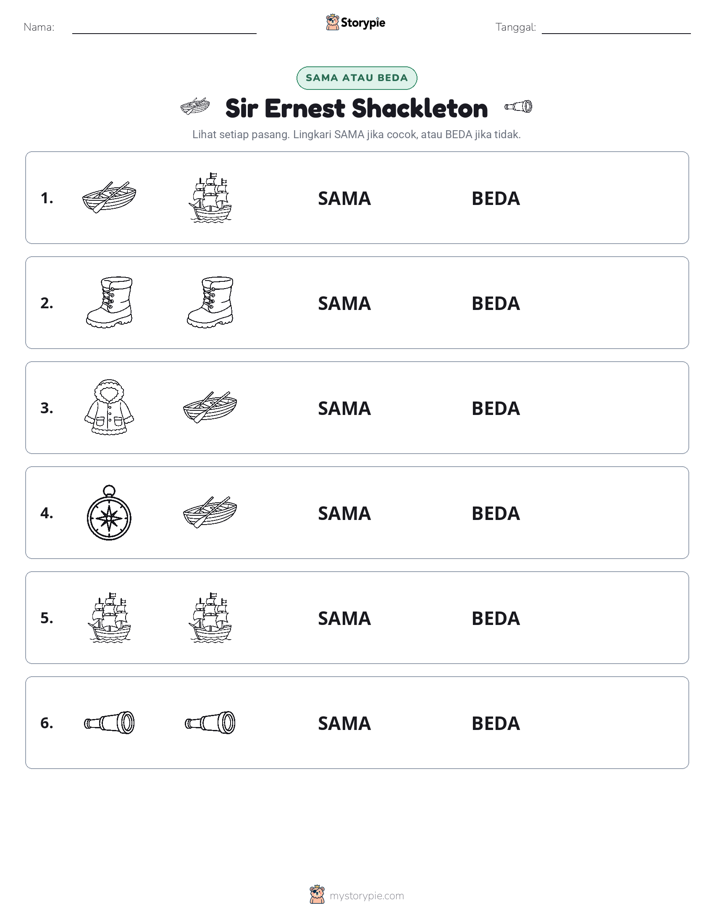The image size is (714, 924).
Task: Click the sailing ship icon in row 1
Action: coord(210,197)
